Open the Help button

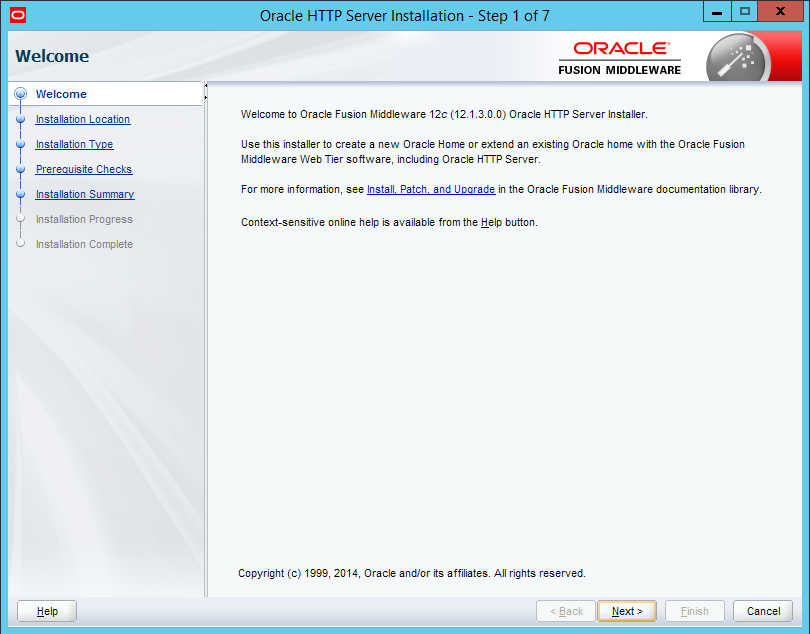47,611
